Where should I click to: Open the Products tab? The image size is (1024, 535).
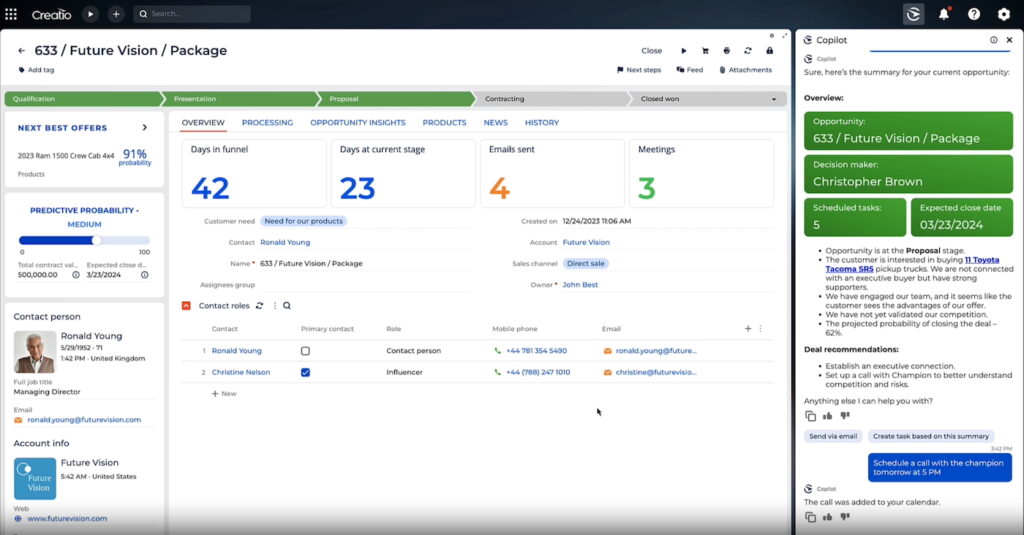click(444, 123)
